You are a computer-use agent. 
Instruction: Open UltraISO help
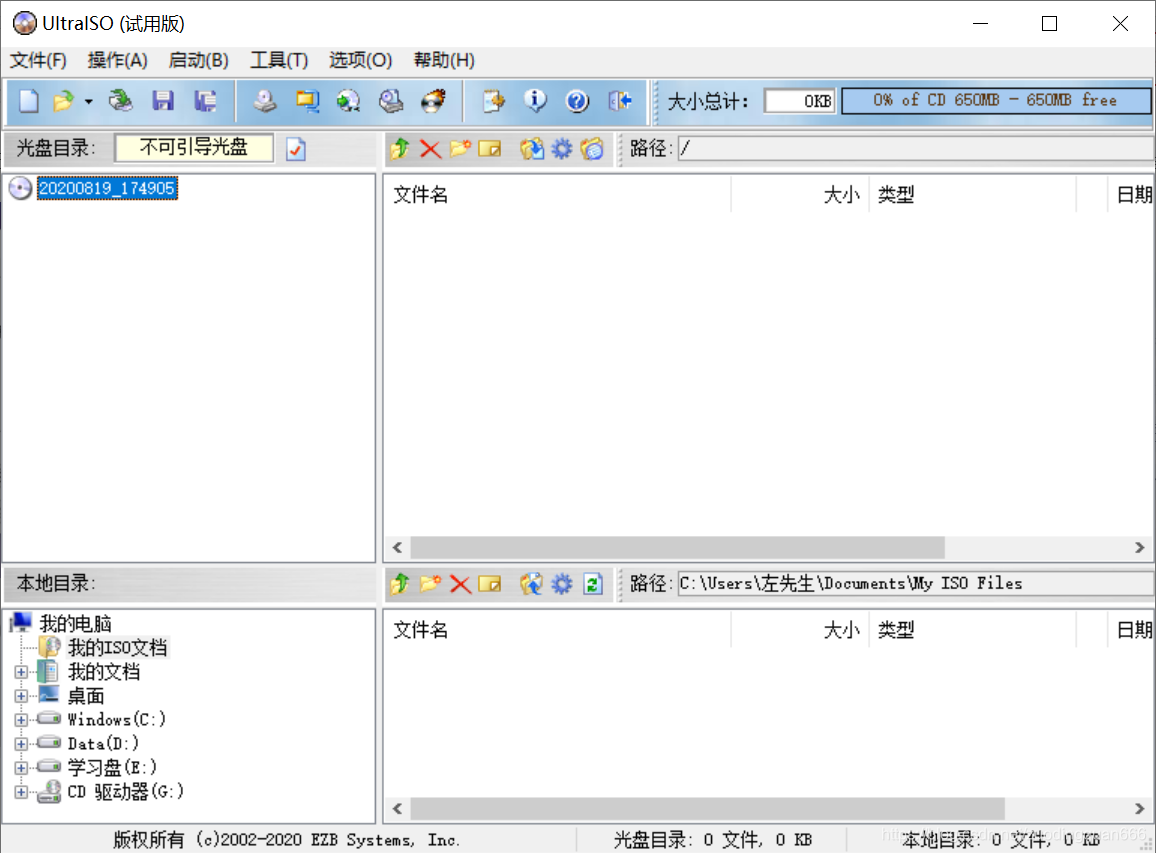578,100
